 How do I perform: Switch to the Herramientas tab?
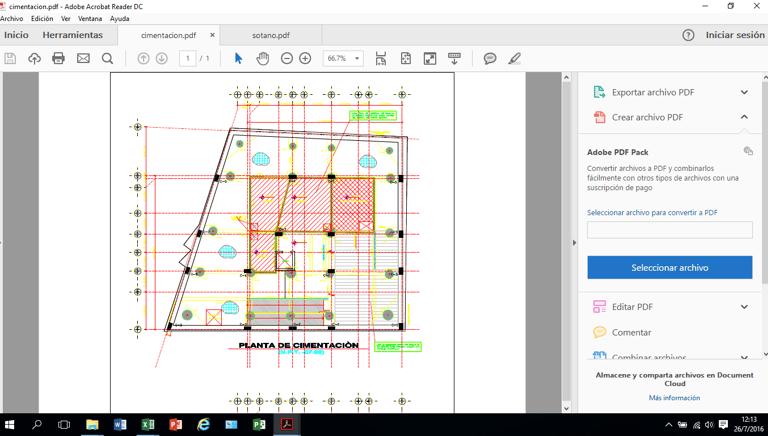click(x=72, y=35)
